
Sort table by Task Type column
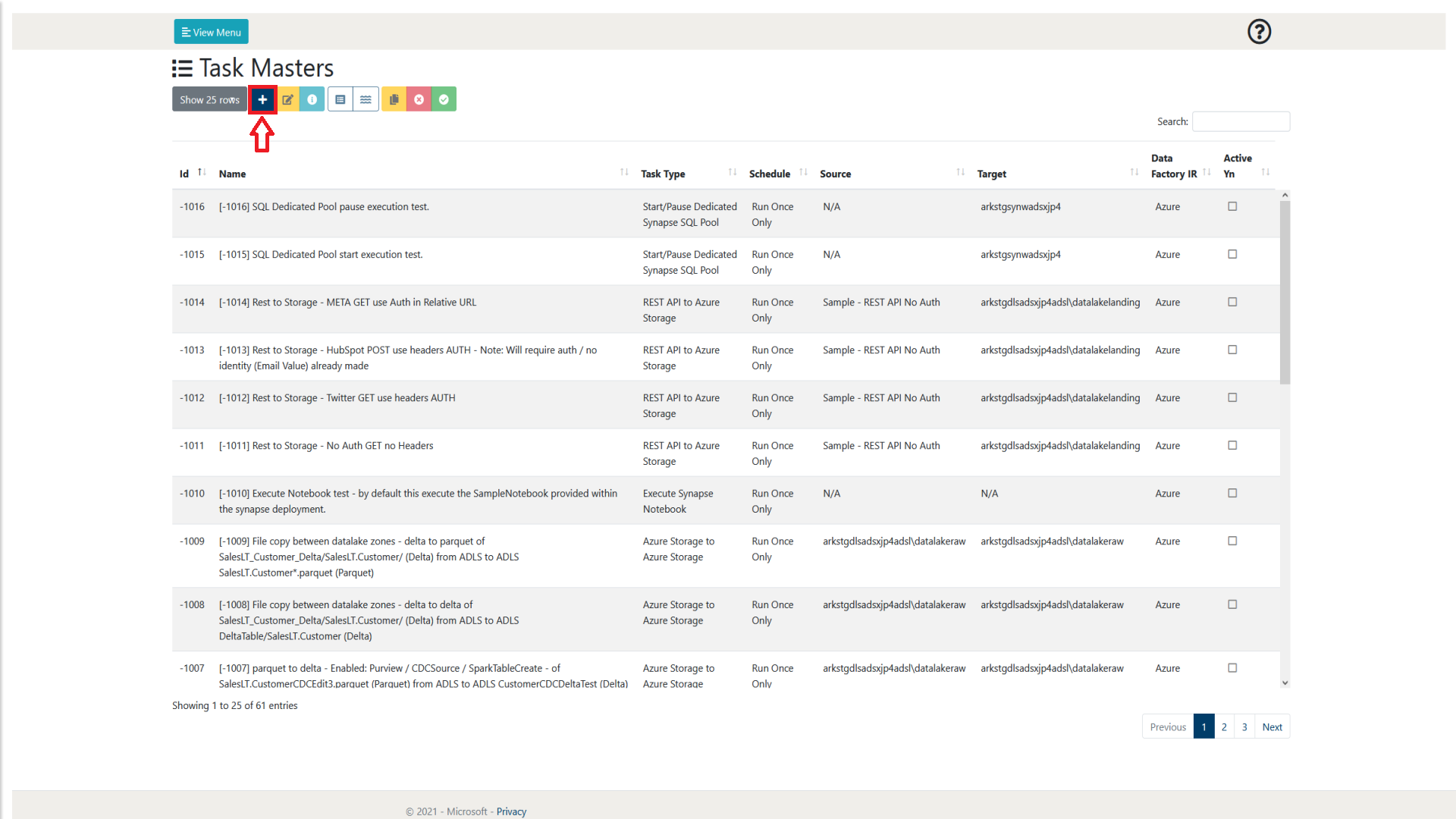(x=663, y=174)
